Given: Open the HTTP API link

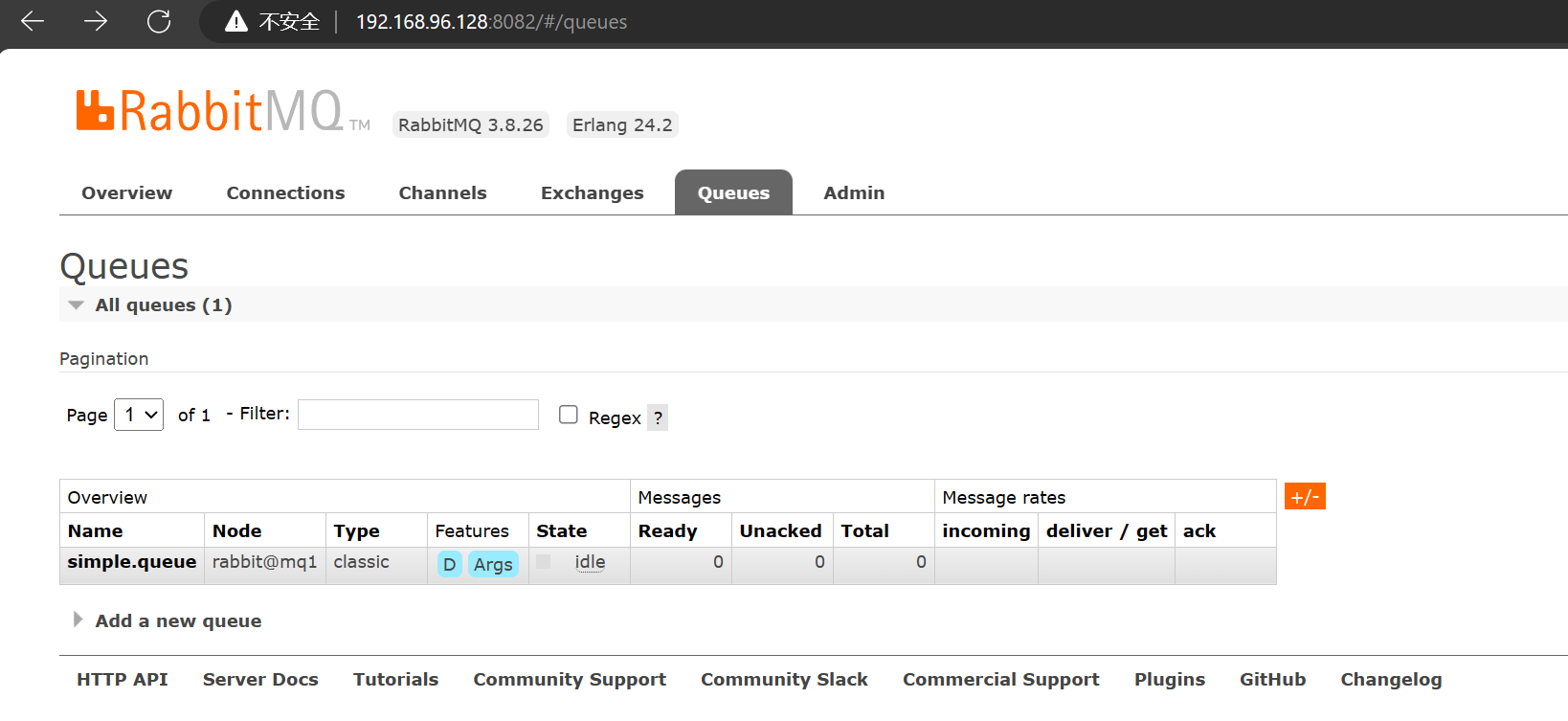Looking at the screenshot, I should [x=123, y=679].
